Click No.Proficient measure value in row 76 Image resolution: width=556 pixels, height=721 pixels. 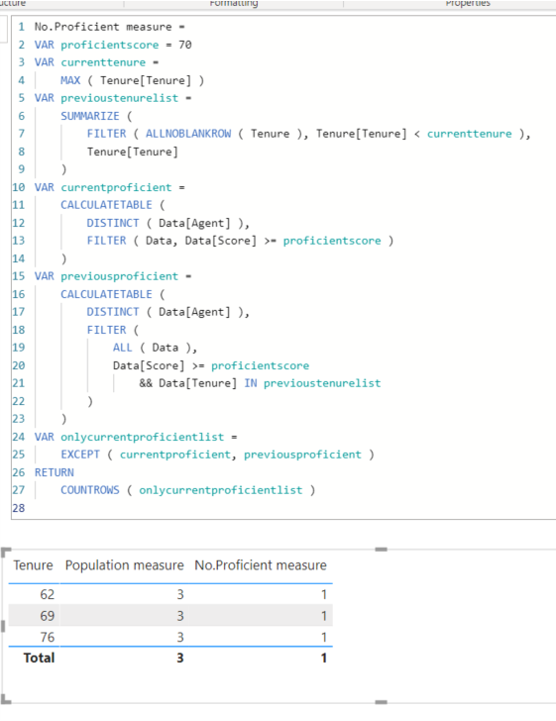point(324,637)
